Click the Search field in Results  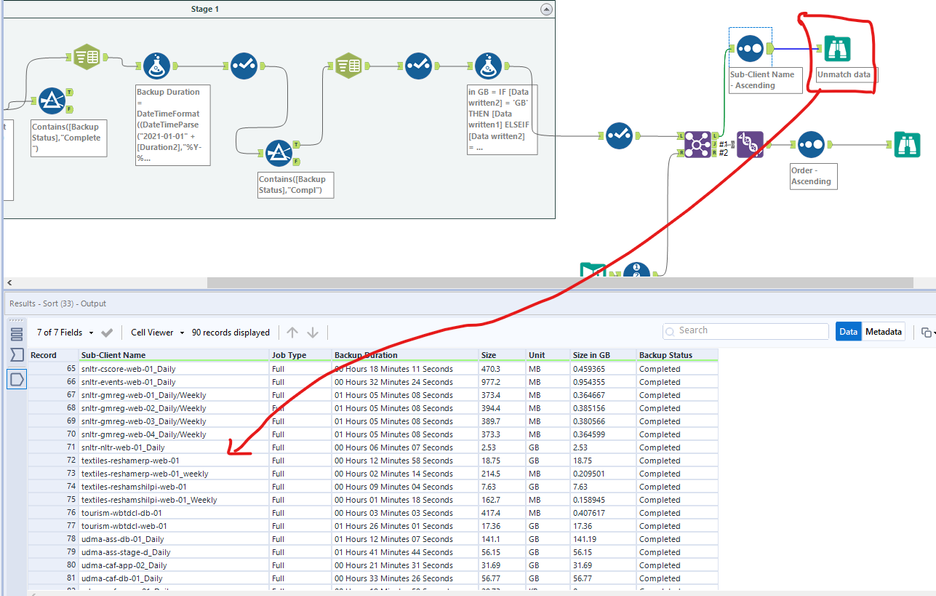click(746, 331)
